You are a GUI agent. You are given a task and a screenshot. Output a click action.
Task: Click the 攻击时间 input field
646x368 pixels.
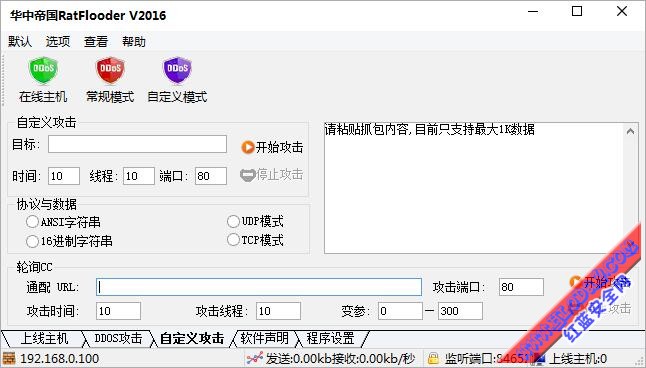118,311
